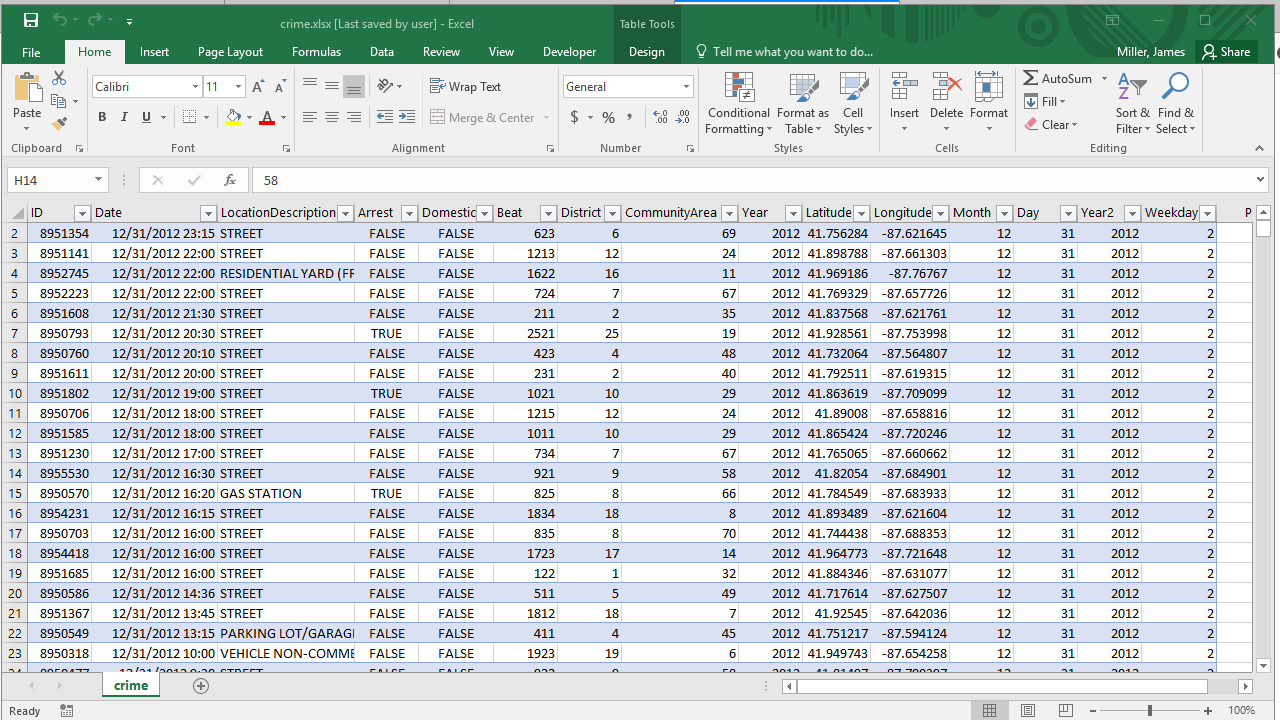
Task: Toggle Wrap Text for the cell
Action: (466, 87)
